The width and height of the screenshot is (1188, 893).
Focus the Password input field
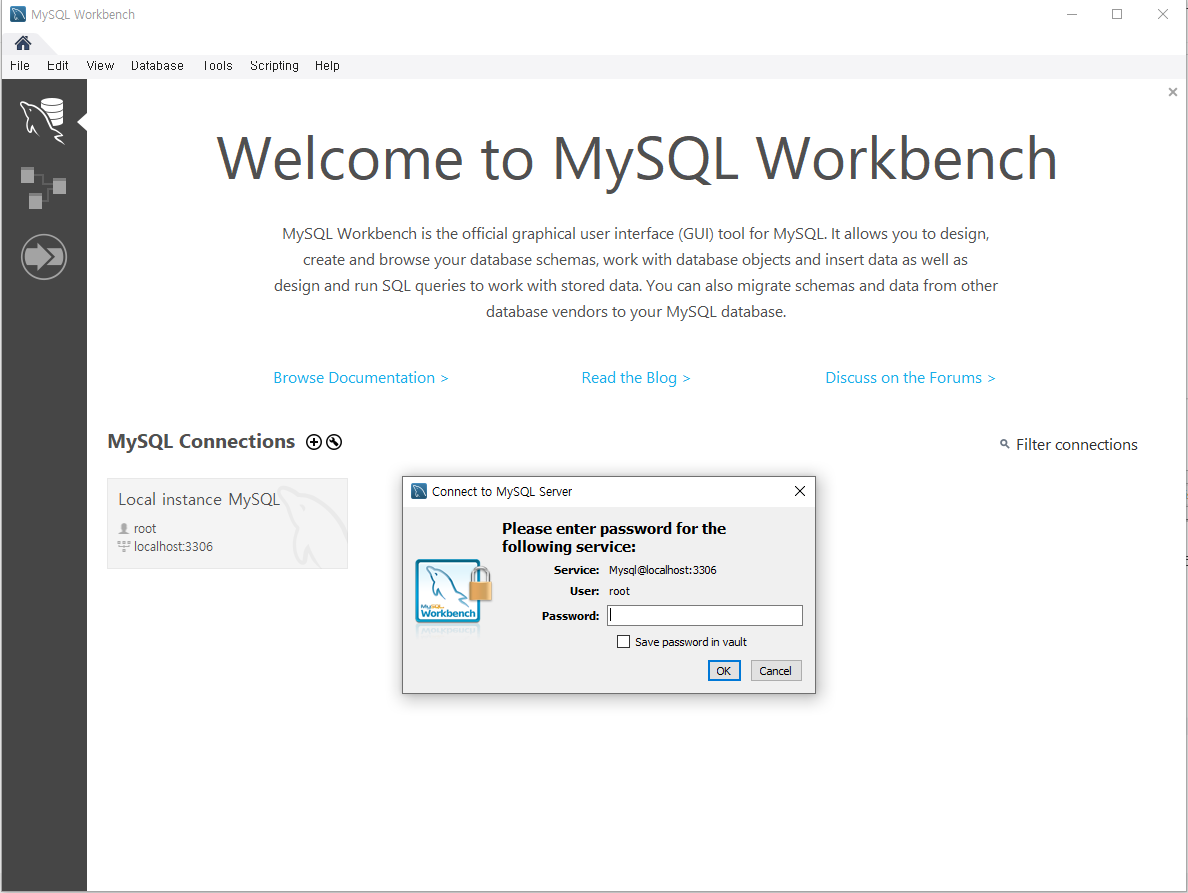tap(705, 616)
